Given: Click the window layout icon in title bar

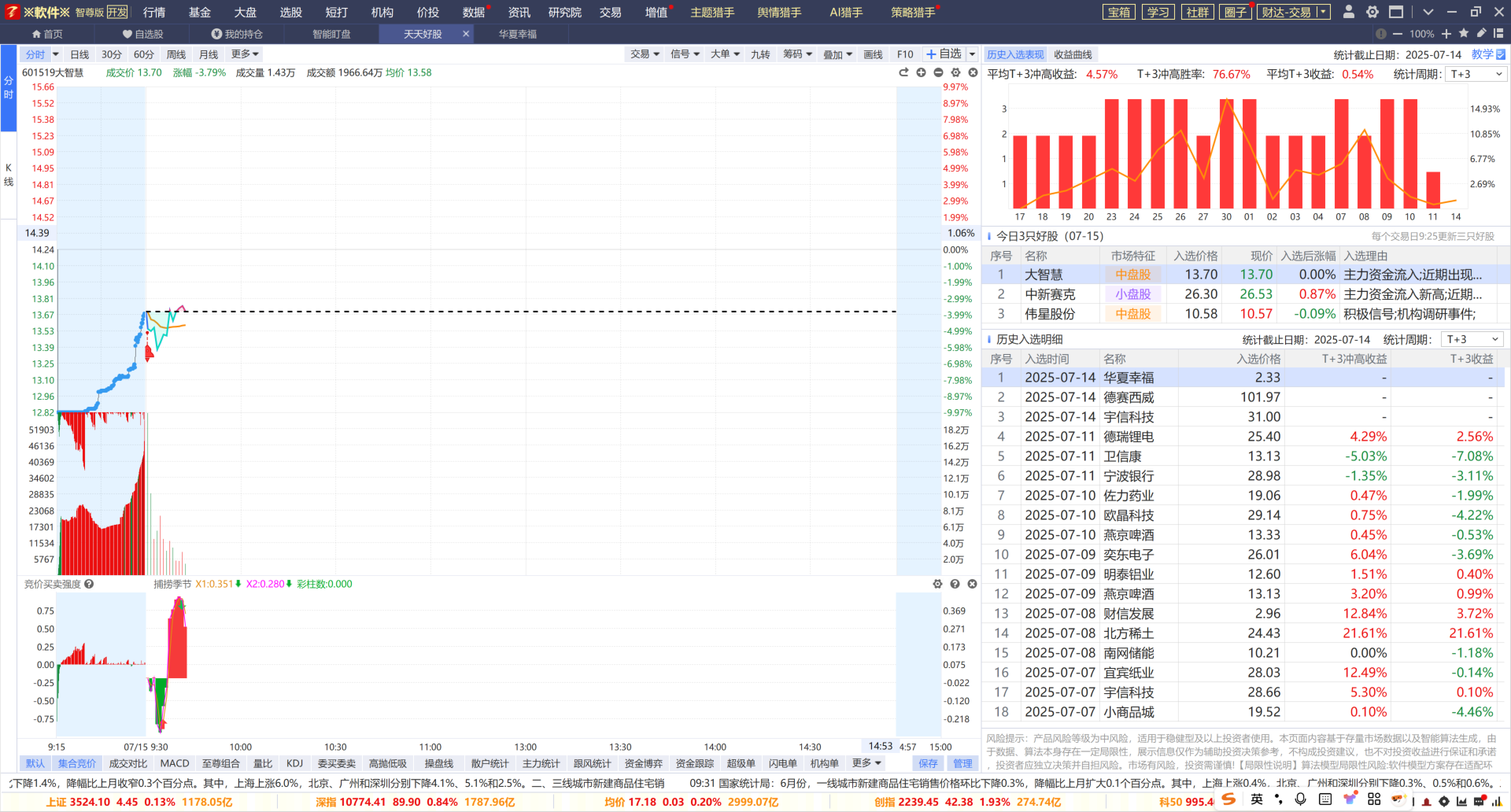Looking at the screenshot, I should pos(1396,12).
